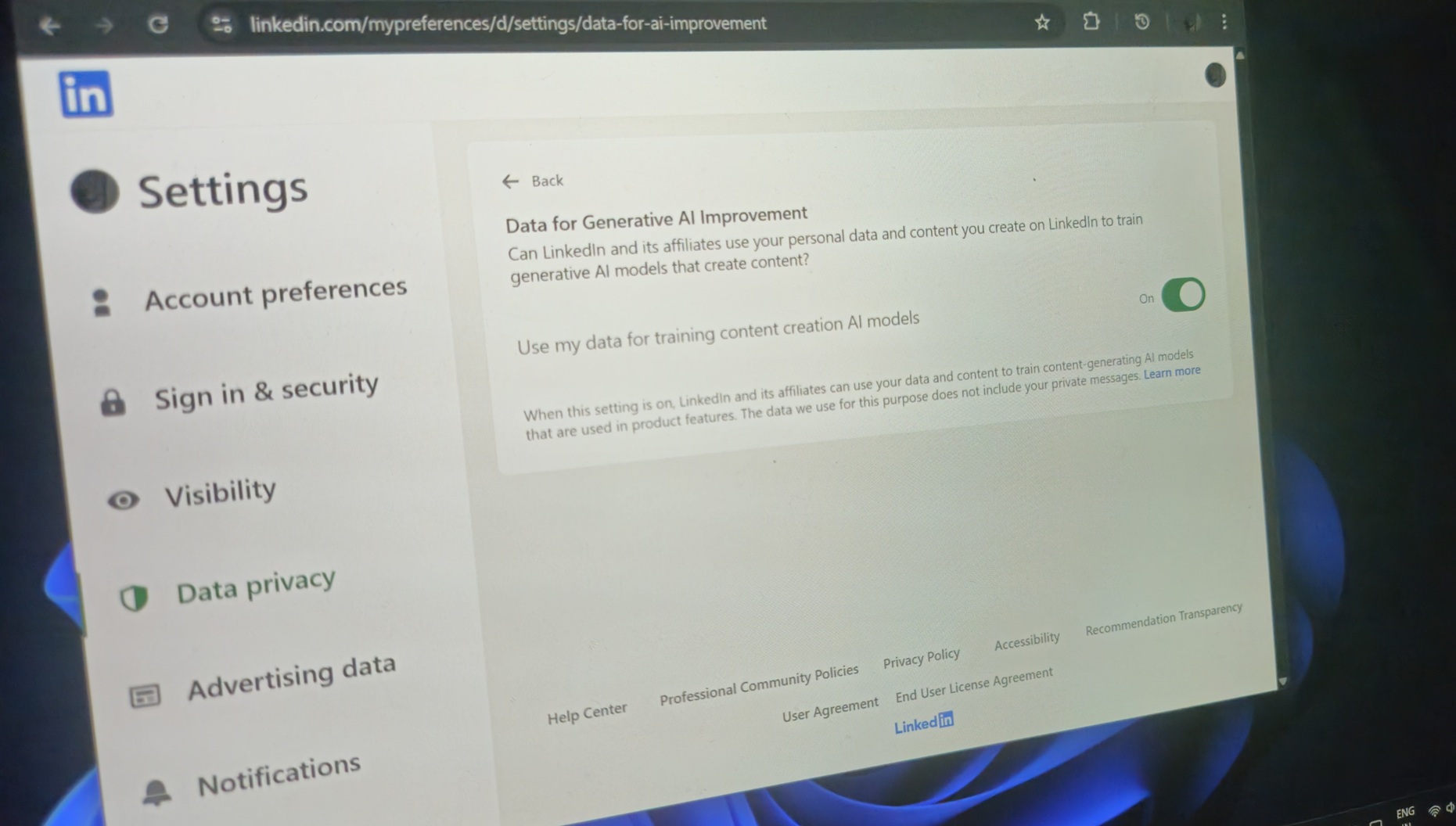
Task: Open the Privacy Policy footer link
Action: coord(922,658)
